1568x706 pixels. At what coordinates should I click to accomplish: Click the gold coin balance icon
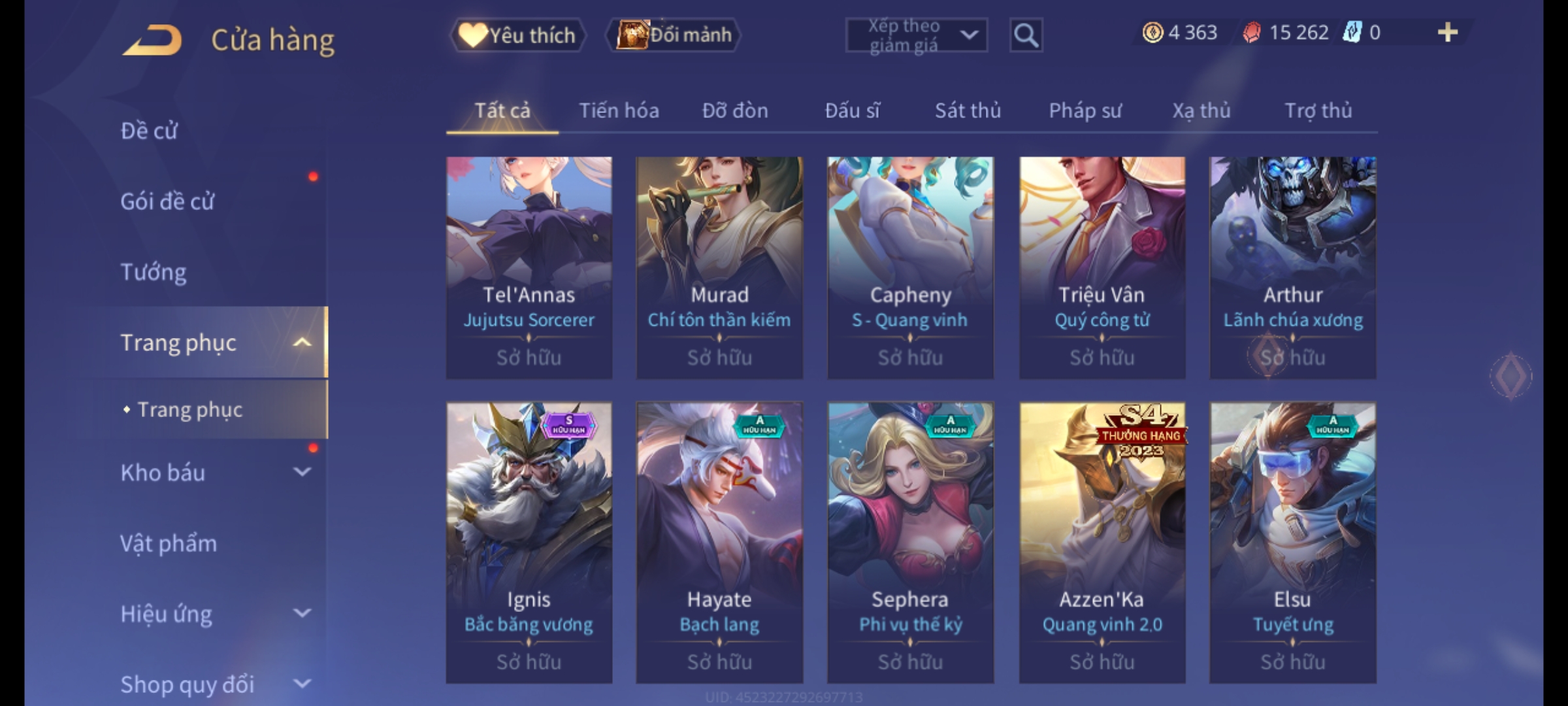tap(1152, 33)
